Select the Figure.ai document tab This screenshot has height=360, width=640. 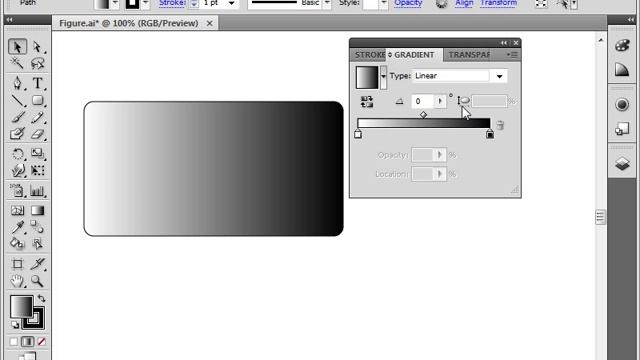129,23
